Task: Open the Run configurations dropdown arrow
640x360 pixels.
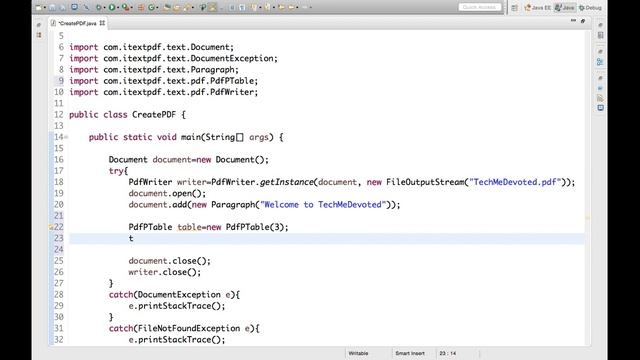Action: tap(118, 7)
